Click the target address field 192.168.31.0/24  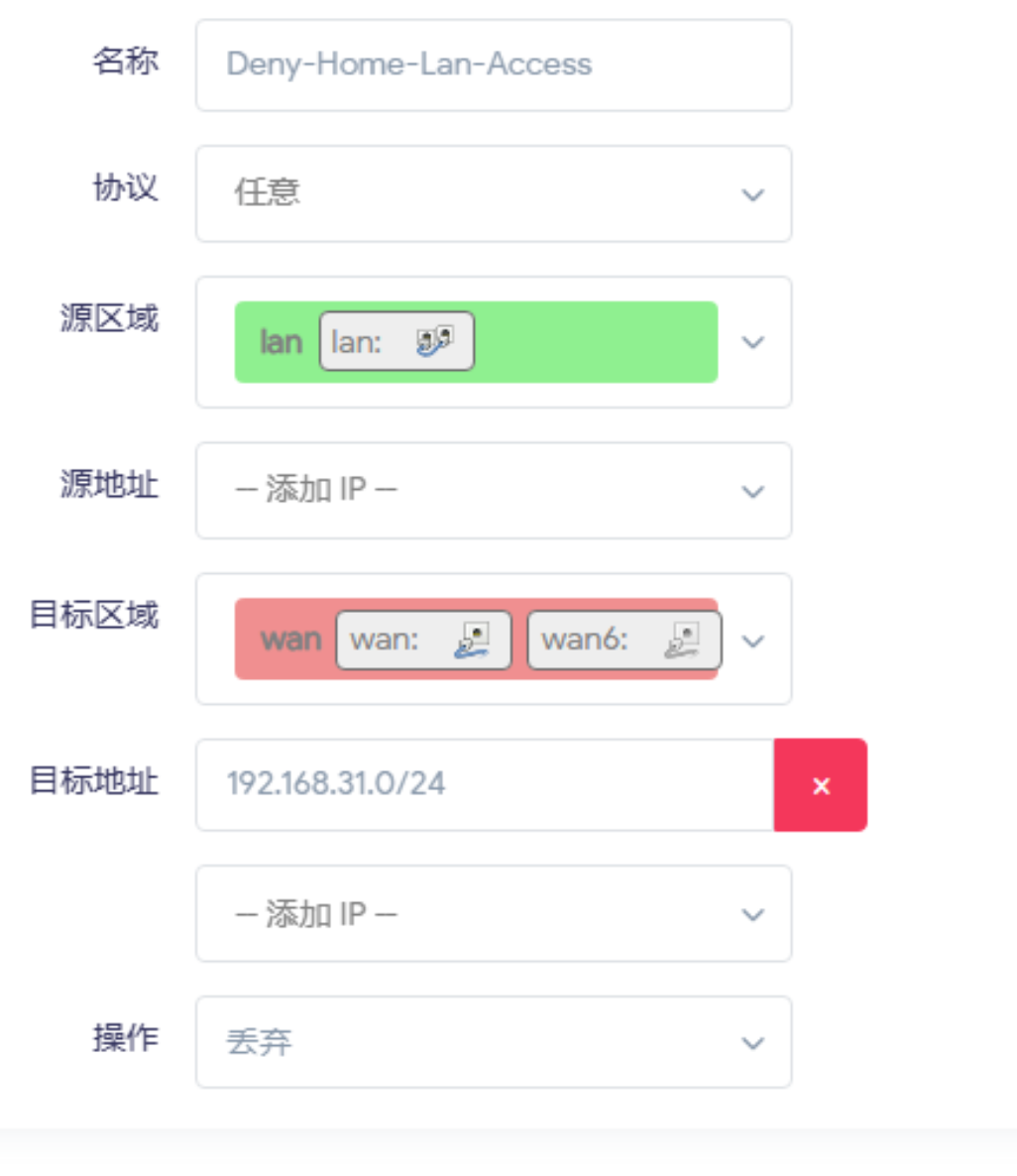coord(484,784)
